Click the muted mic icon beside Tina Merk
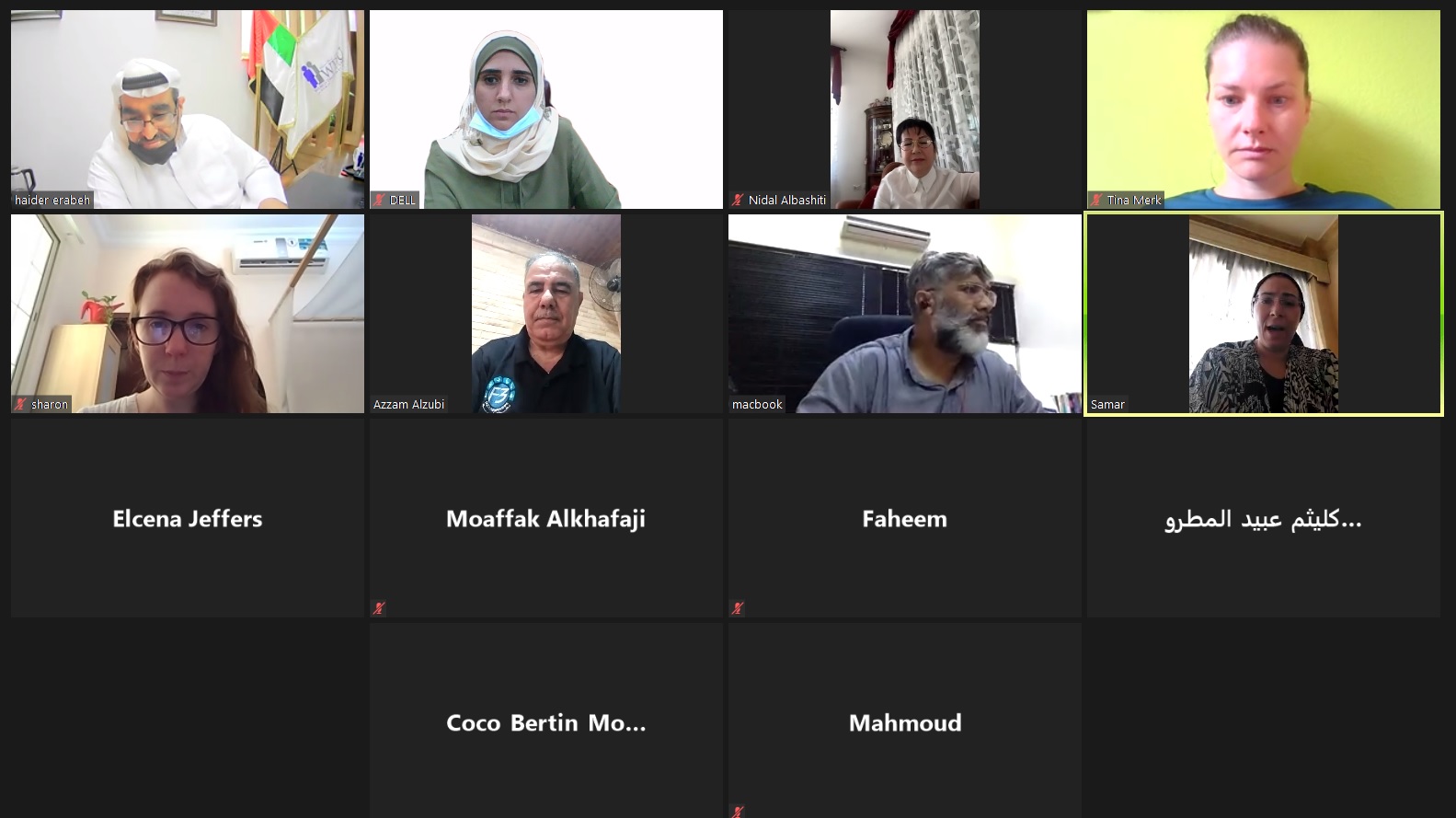 1096,200
